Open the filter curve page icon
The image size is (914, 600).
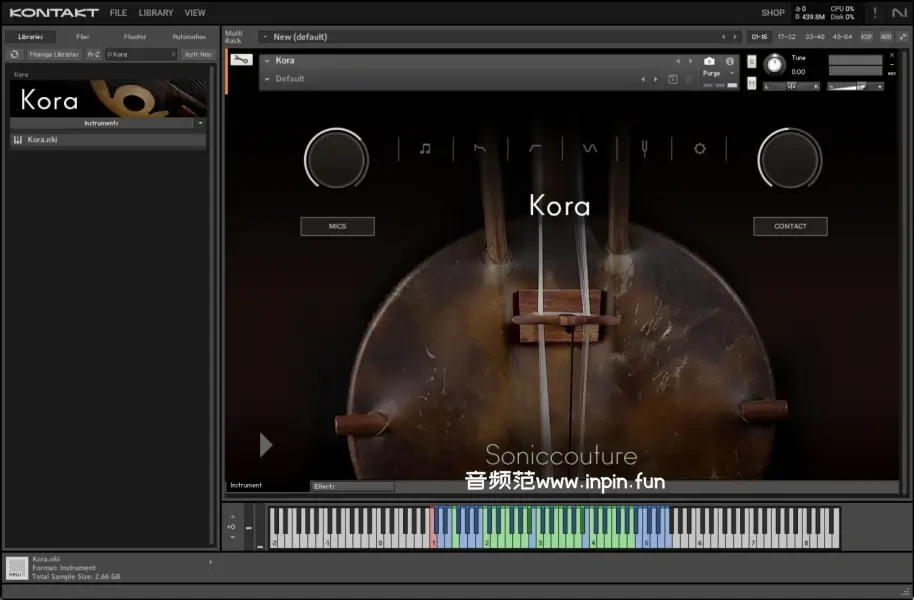coord(535,149)
